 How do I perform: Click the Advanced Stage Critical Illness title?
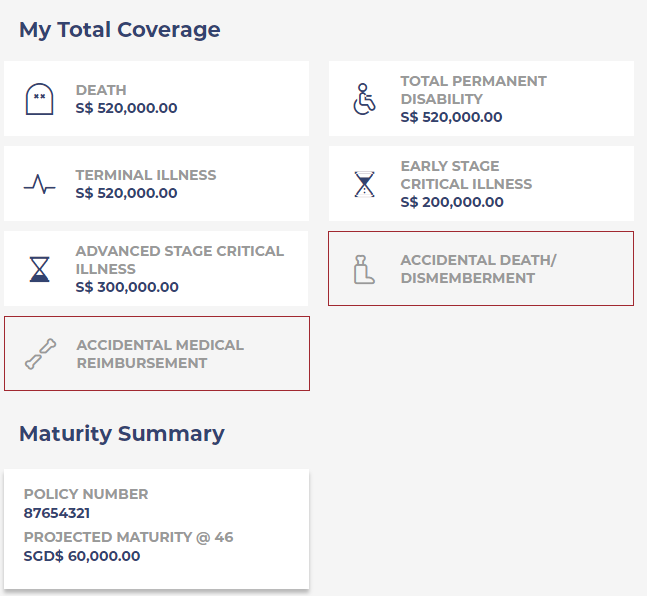coord(180,260)
